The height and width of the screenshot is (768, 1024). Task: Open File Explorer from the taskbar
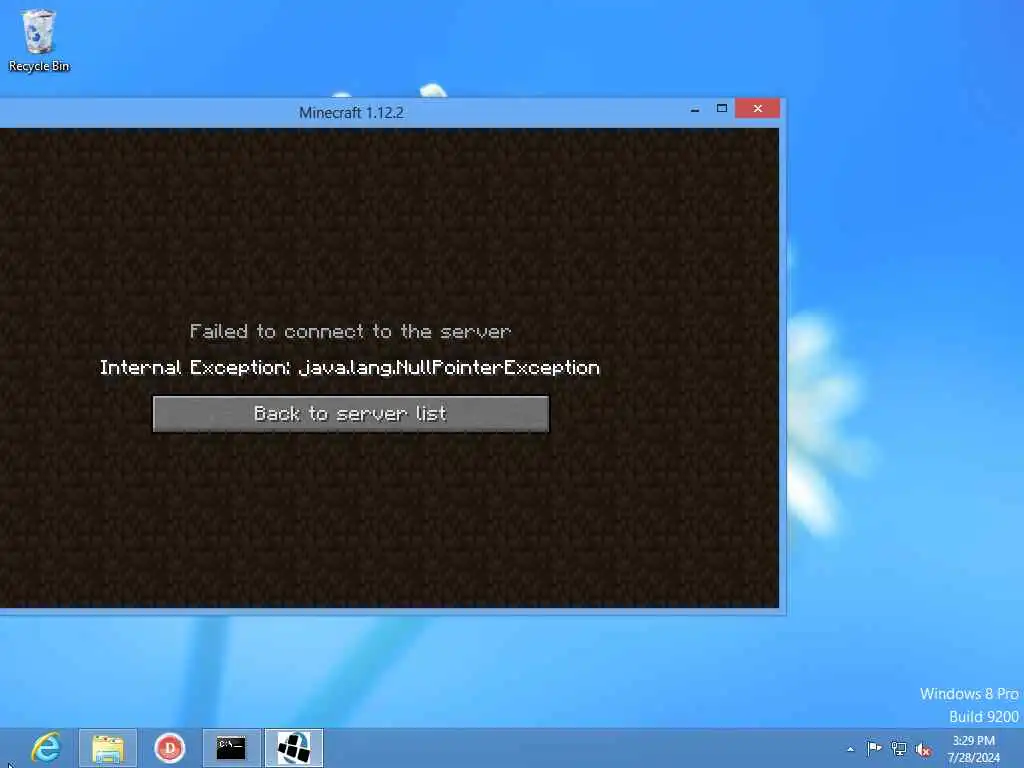point(108,748)
